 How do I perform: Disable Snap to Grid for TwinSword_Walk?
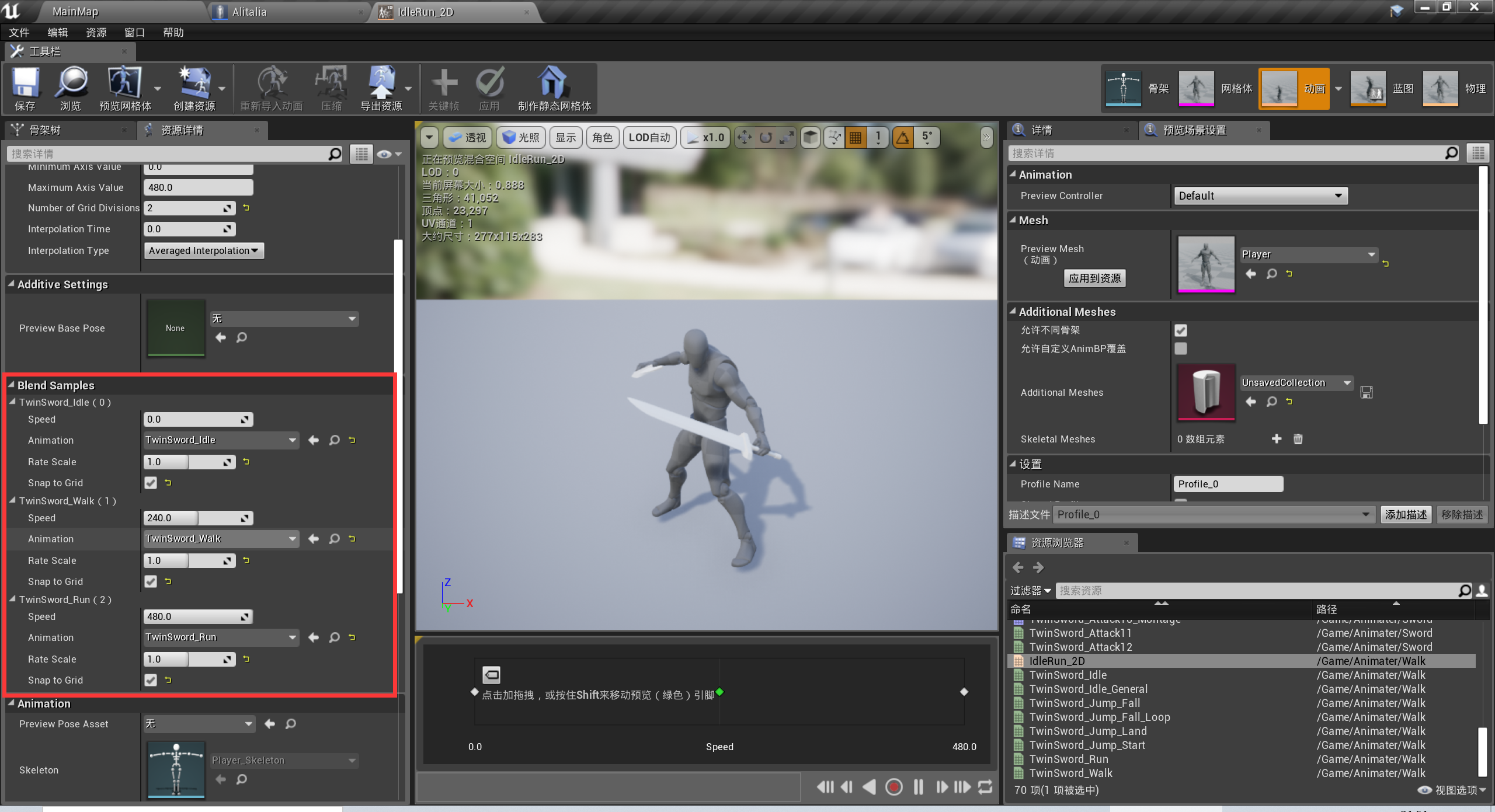click(151, 581)
